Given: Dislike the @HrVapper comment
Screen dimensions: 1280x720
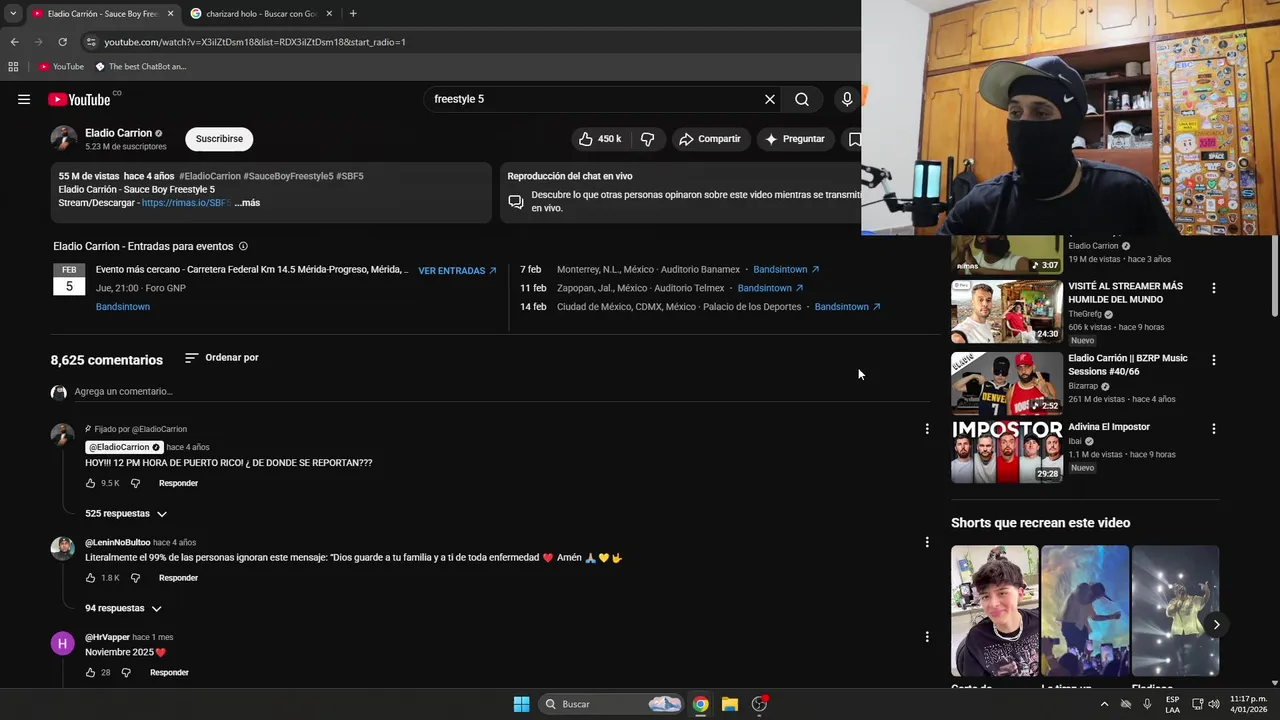Looking at the screenshot, I should coord(126,673).
